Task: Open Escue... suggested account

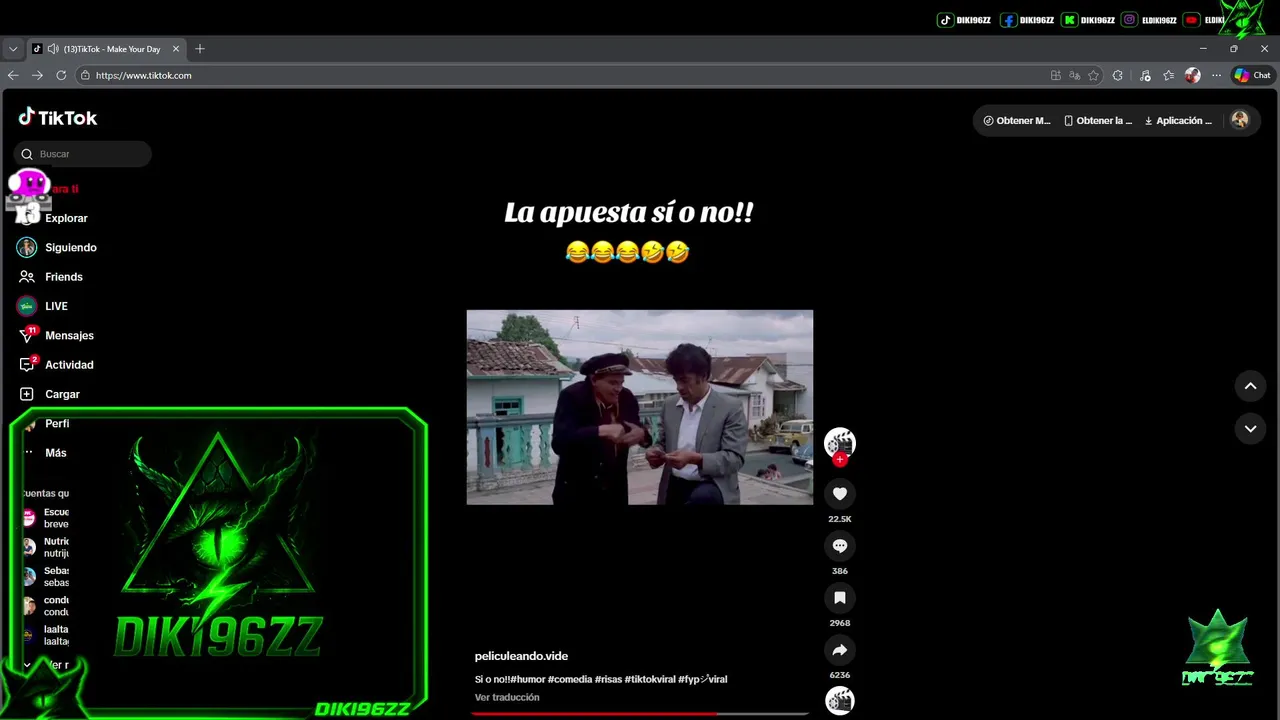Action: click(45, 518)
